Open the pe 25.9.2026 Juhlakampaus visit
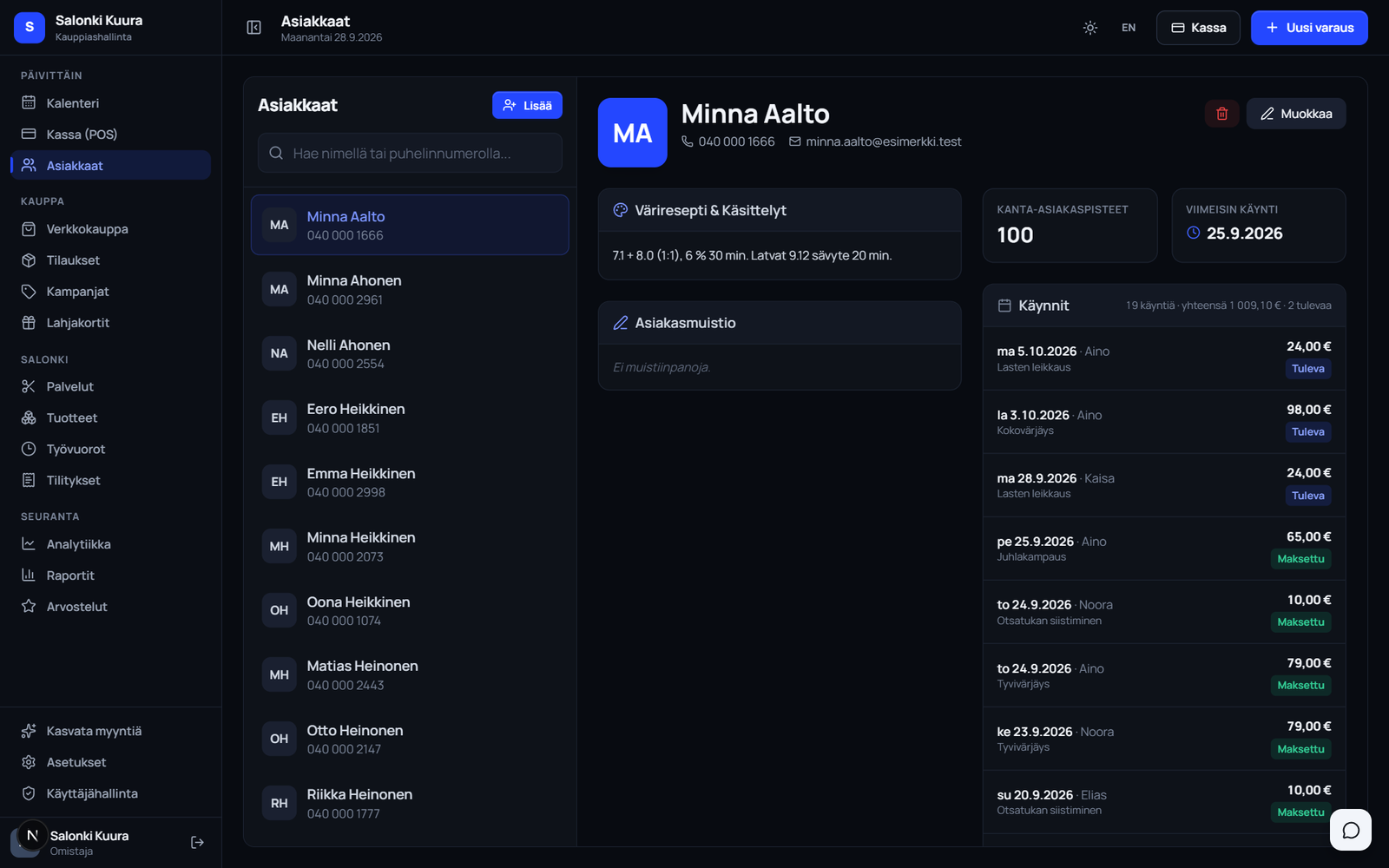Screen dimensions: 1389x868 (x=1164, y=549)
